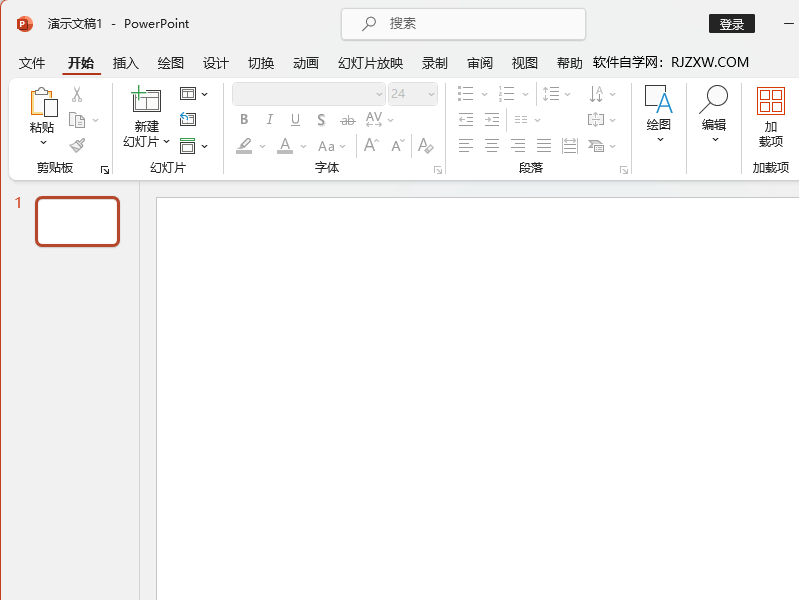Screen dimensions: 799x600
Task: Switch to the 幻灯片放映 tab
Action: [370, 63]
